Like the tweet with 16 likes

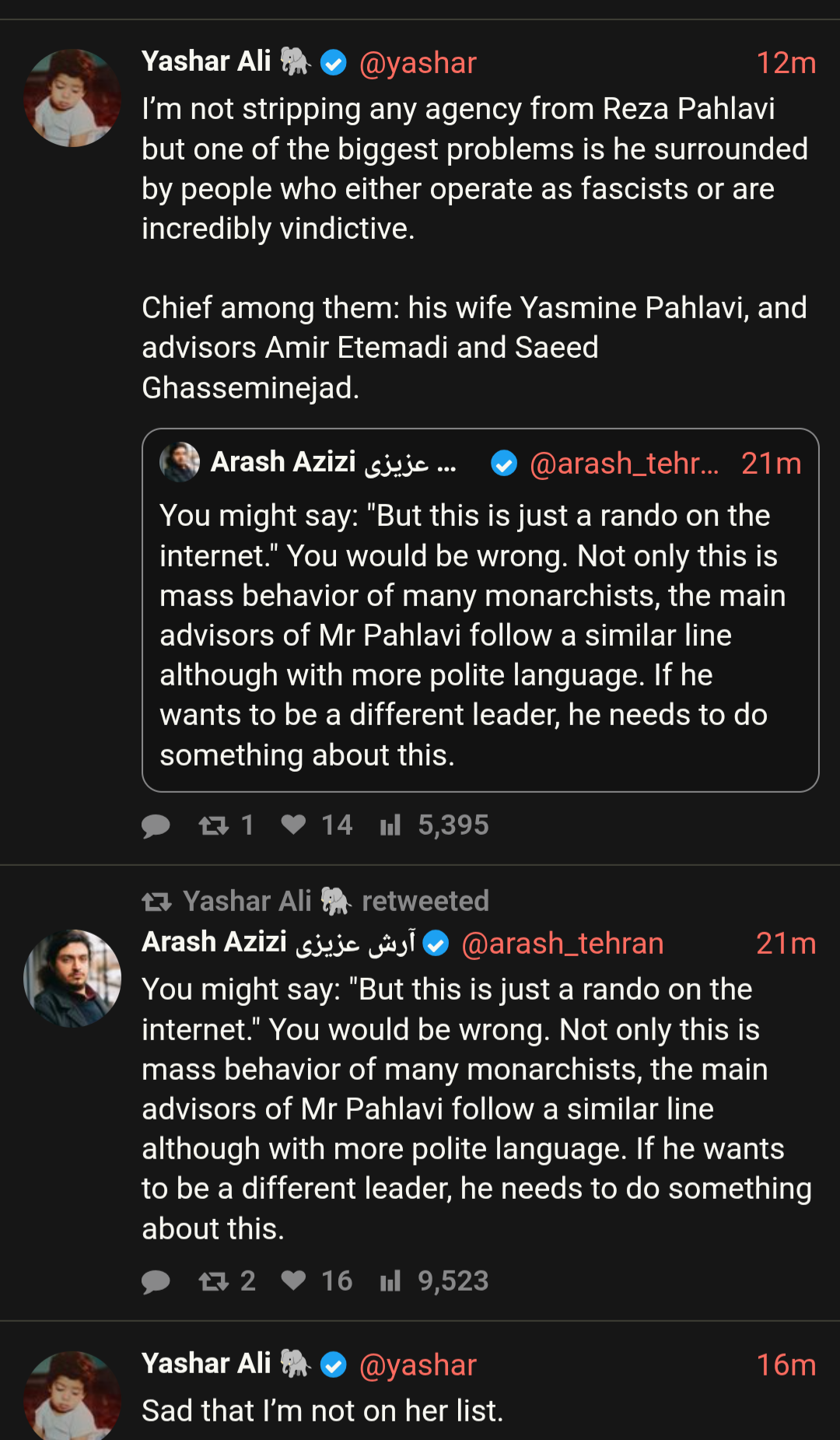(293, 1281)
